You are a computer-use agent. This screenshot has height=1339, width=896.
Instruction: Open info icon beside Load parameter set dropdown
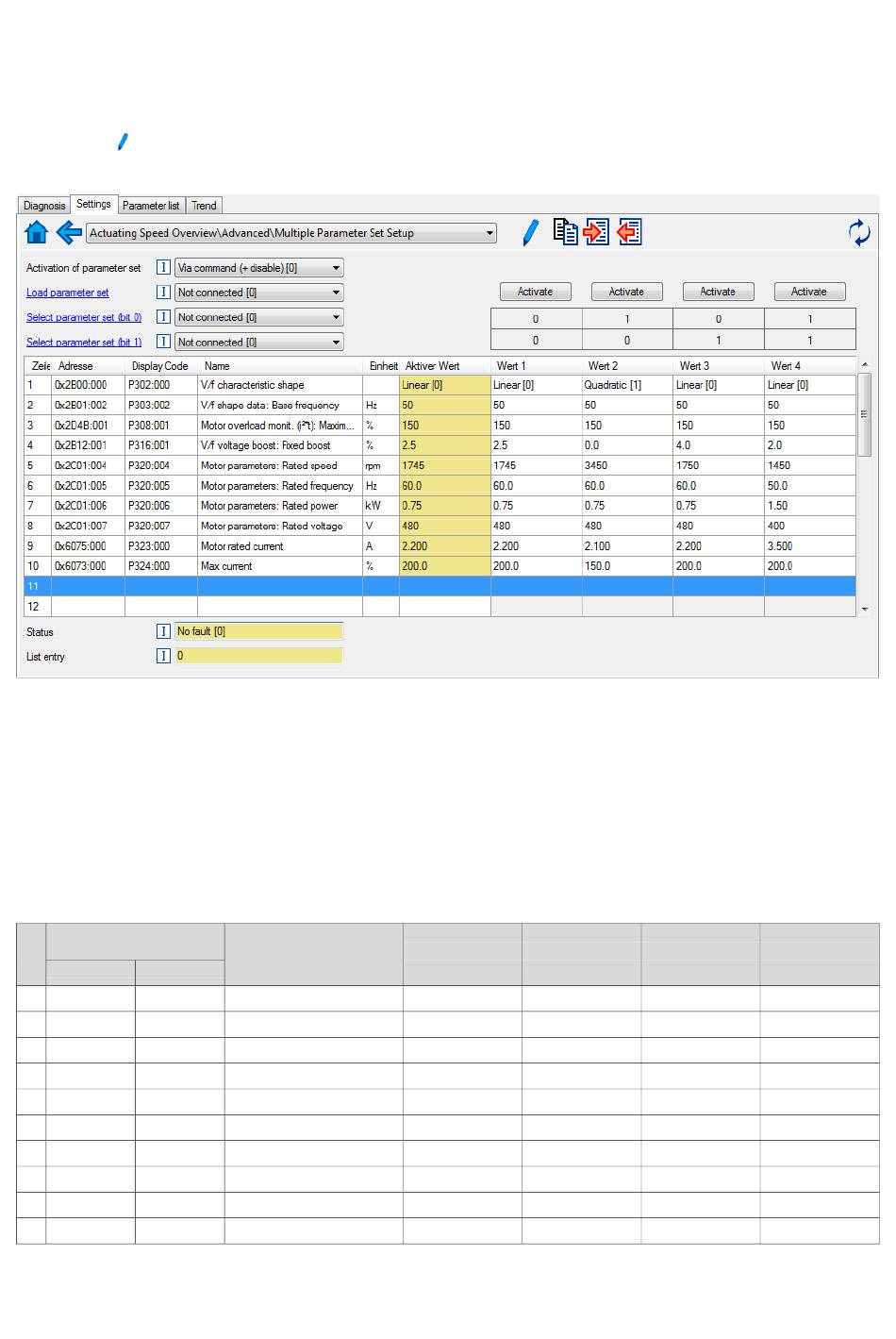click(163, 293)
